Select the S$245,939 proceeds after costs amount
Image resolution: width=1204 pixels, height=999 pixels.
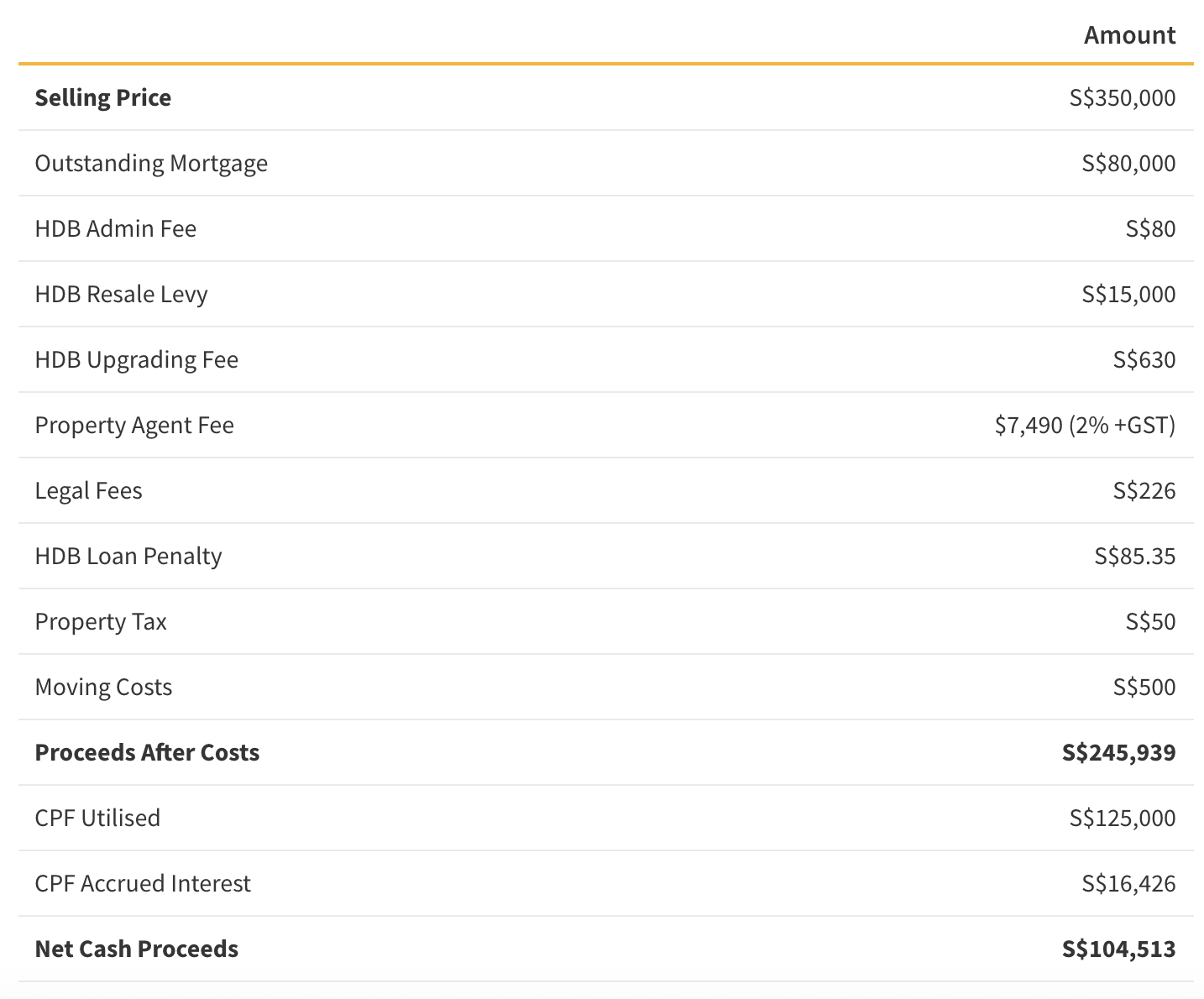point(1118,752)
